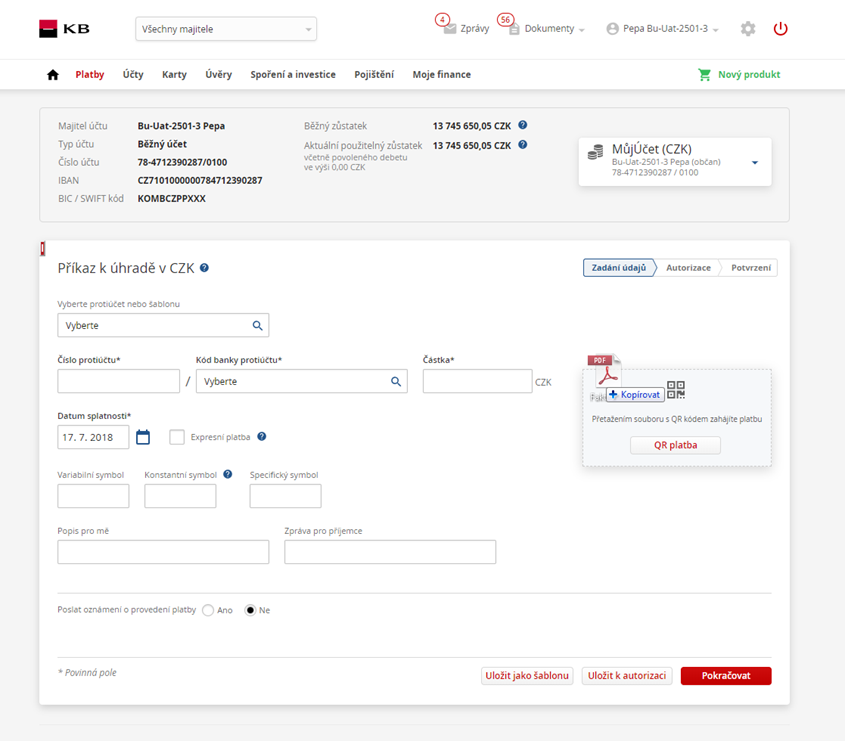Image resolution: width=845 pixels, height=741 pixels.
Task: Open the Platby menu
Action: [90, 74]
